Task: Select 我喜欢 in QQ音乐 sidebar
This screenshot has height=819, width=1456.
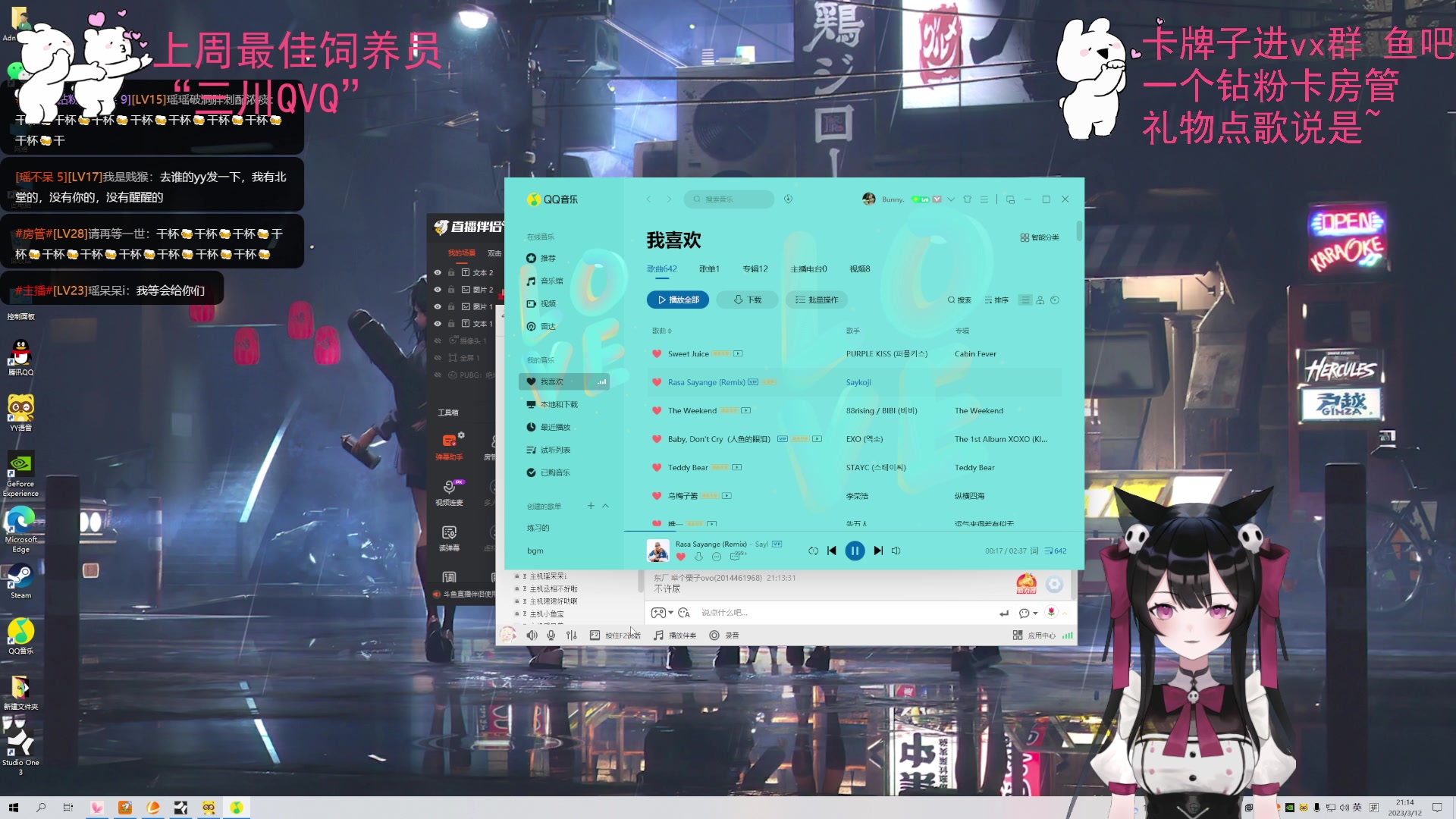Action: point(563,381)
